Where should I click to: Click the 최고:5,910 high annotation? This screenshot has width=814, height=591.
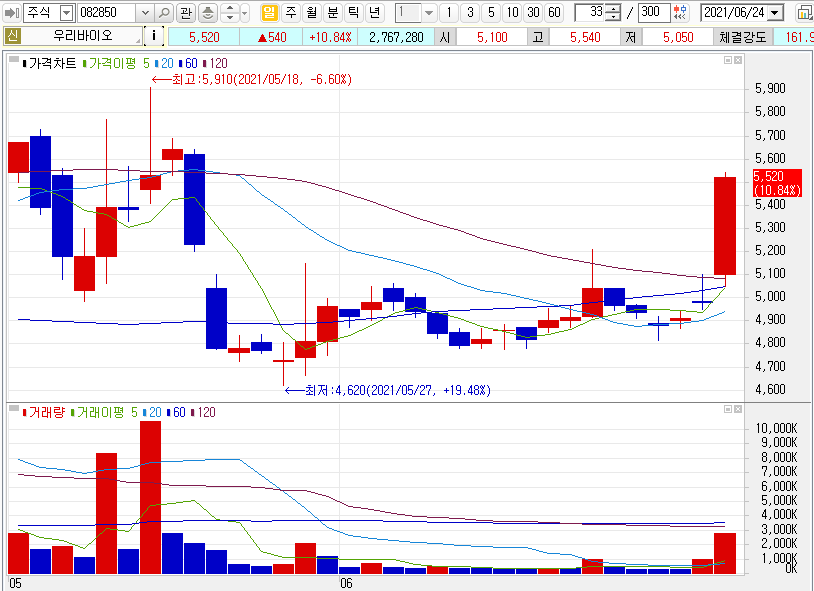[252, 79]
